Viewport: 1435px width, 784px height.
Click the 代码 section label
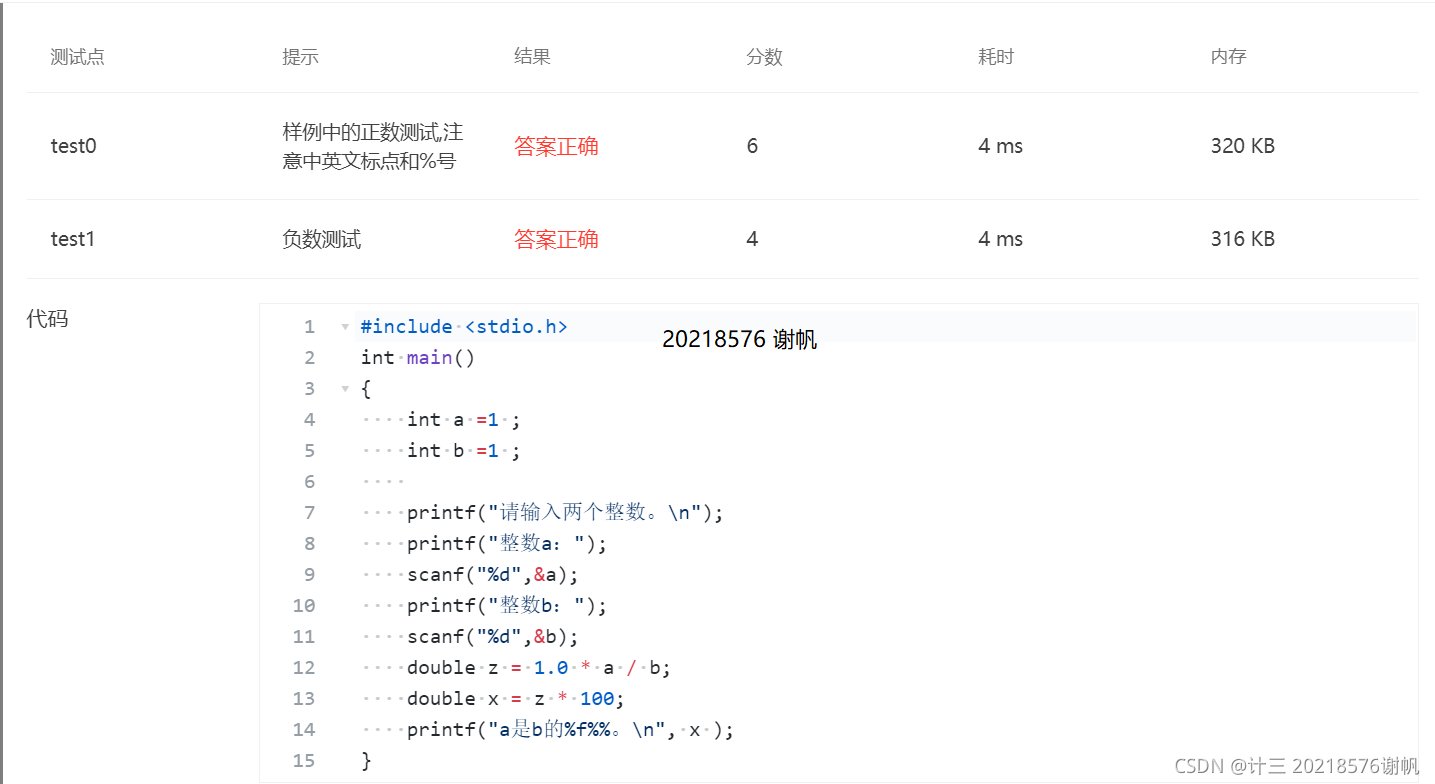pos(47,319)
